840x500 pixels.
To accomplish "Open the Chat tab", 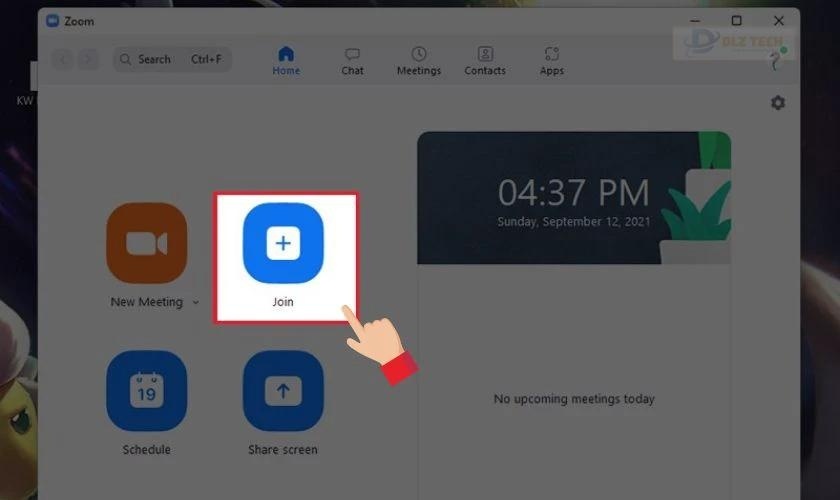I will pos(352,61).
